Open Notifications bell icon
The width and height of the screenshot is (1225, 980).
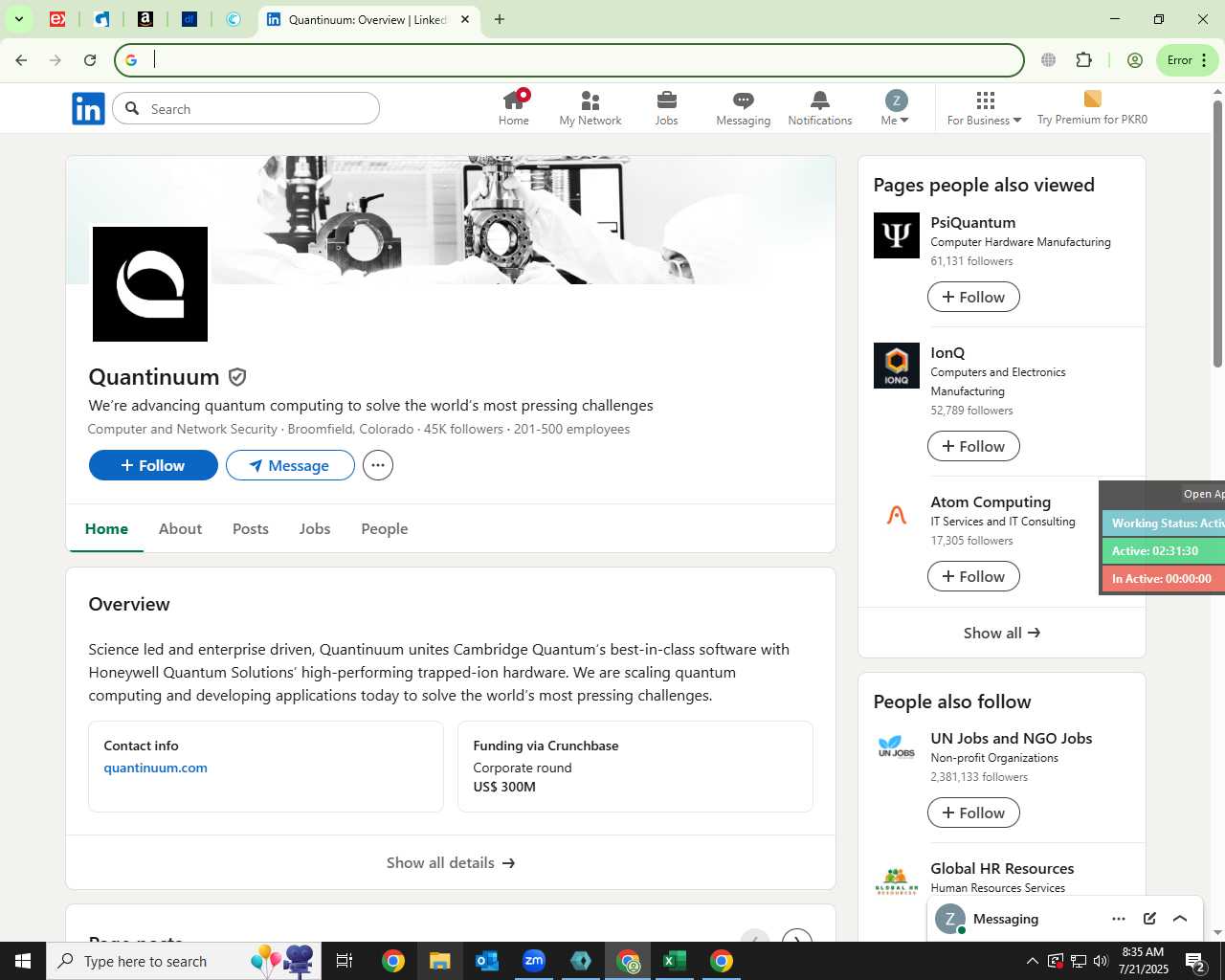coord(820,107)
